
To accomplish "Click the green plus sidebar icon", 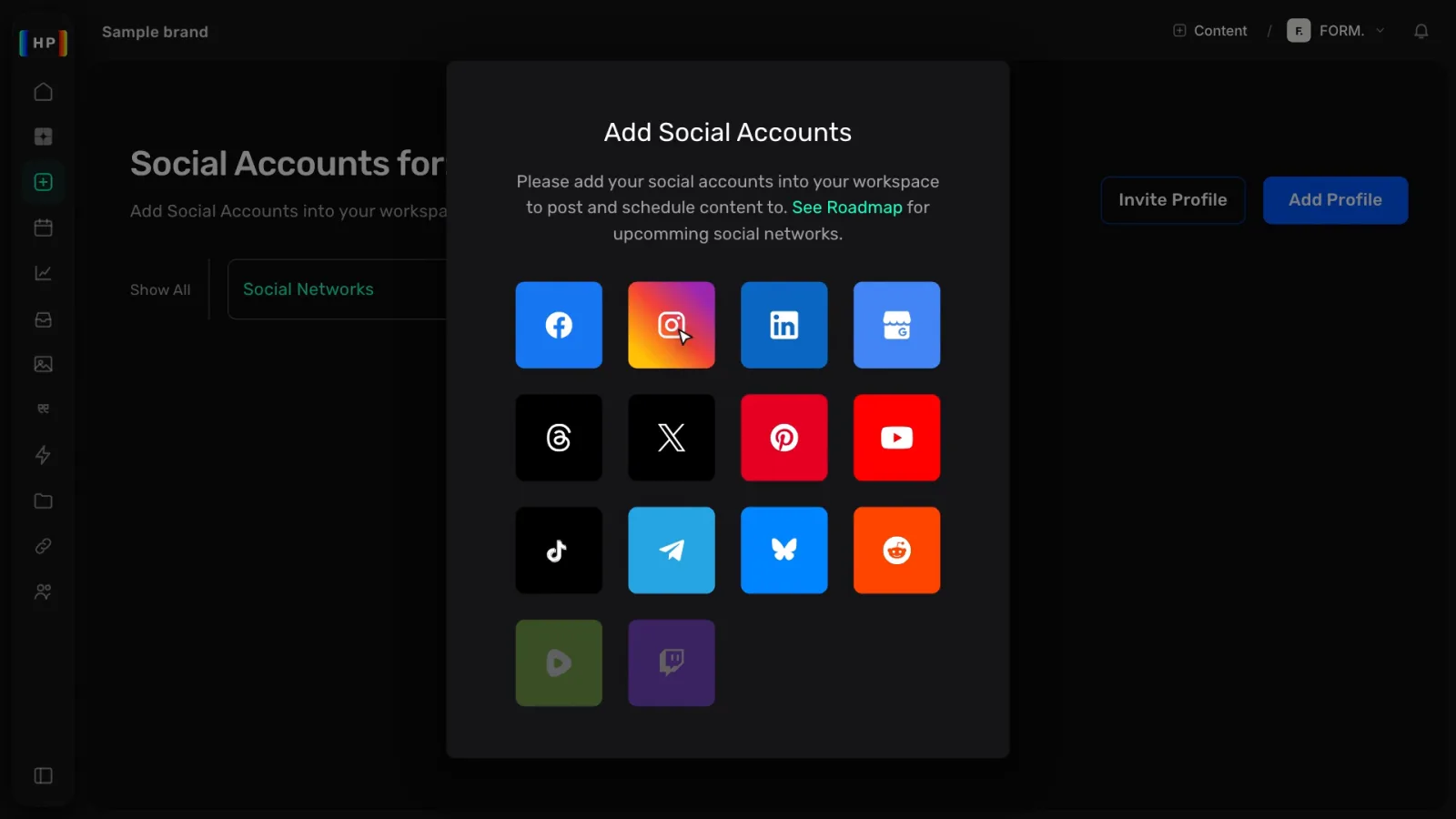I will point(43,182).
